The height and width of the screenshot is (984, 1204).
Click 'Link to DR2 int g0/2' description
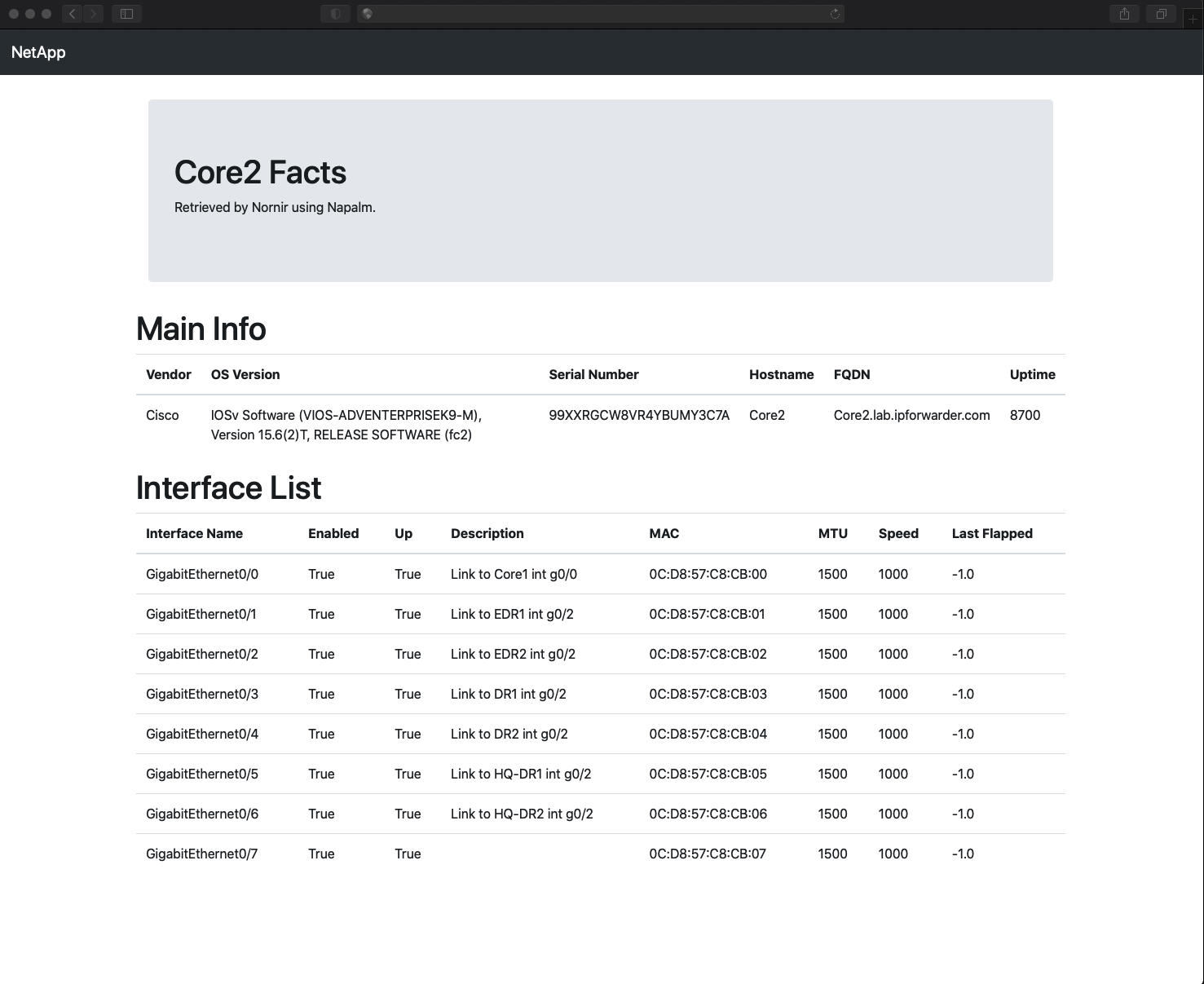pos(509,734)
